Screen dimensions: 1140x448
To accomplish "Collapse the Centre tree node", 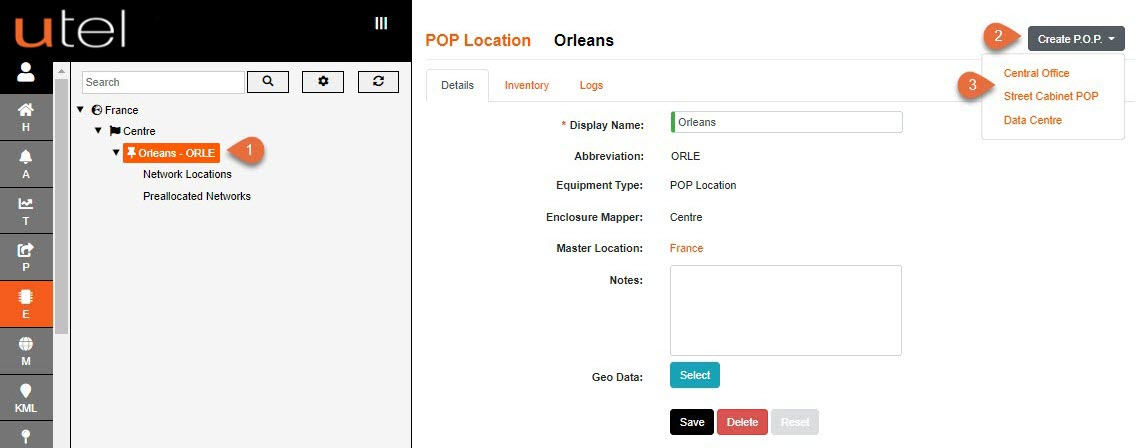I will pyautogui.click(x=98, y=131).
